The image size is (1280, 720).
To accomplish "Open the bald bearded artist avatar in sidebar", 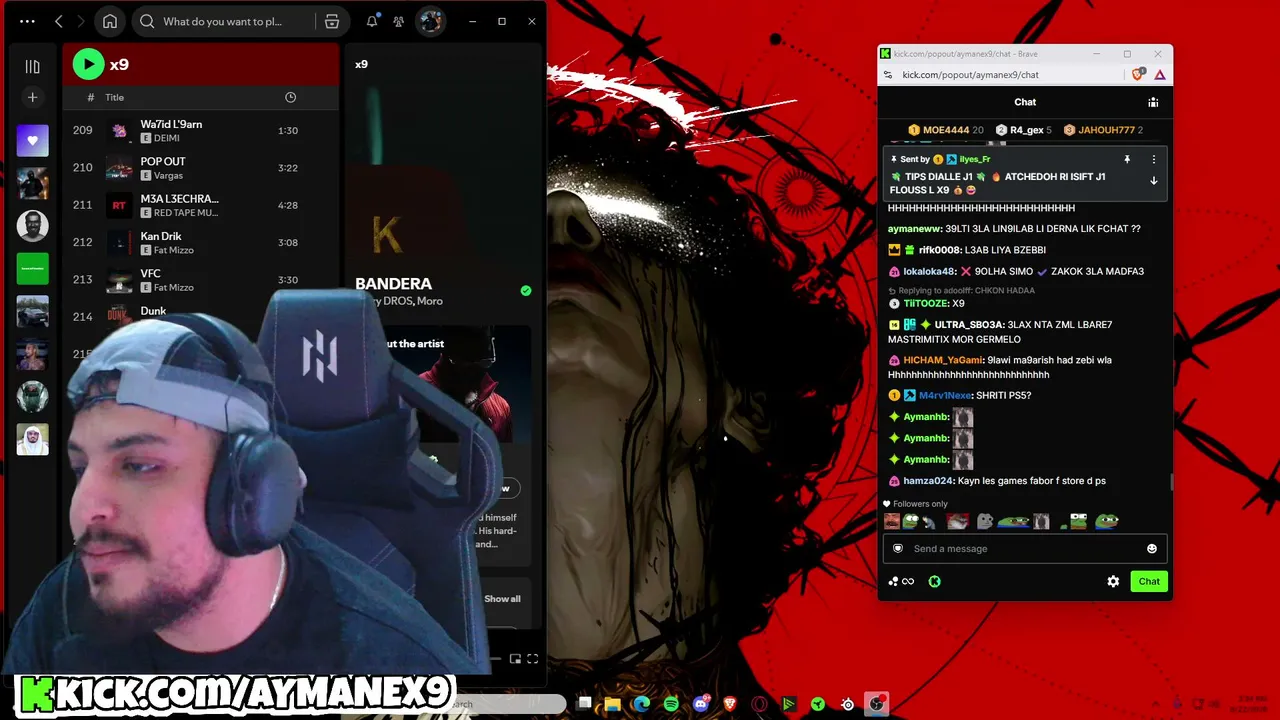I will coord(32,226).
